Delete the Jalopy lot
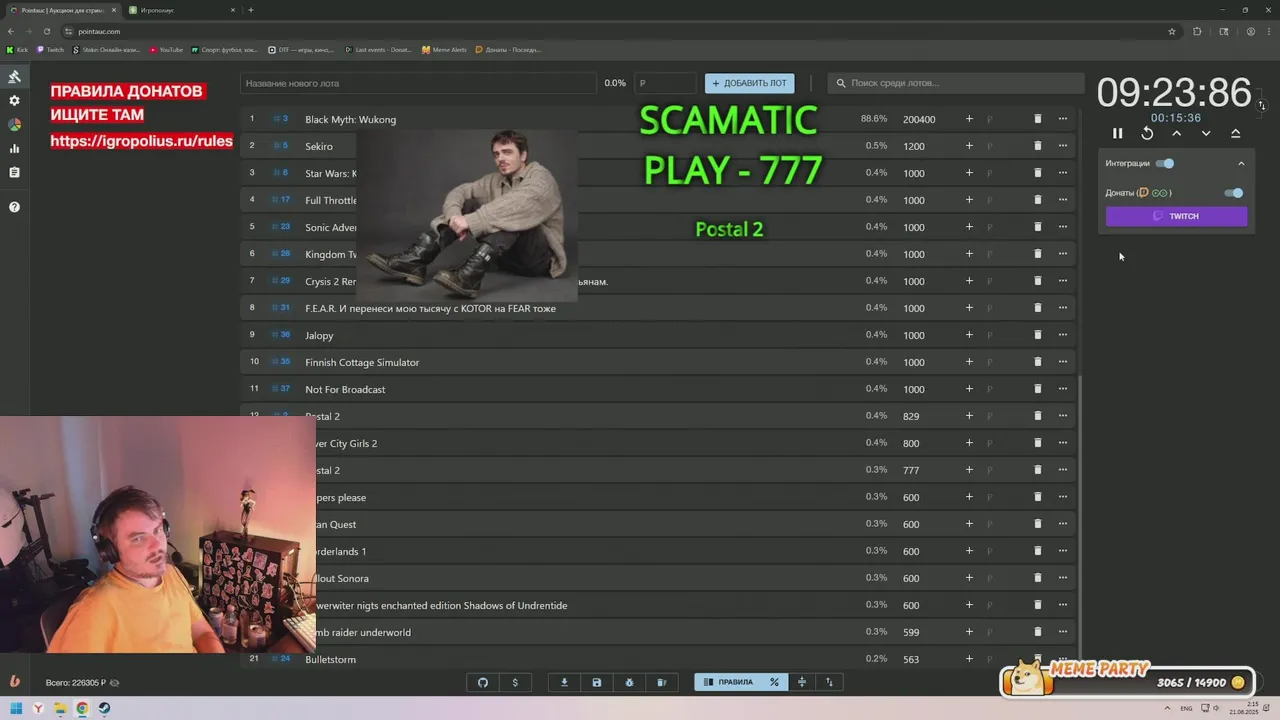 coord(1037,335)
